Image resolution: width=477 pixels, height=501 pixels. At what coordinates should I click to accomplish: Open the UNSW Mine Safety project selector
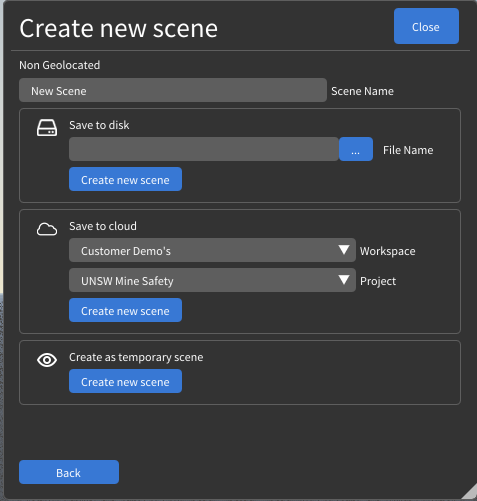pyautogui.click(x=212, y=280)
